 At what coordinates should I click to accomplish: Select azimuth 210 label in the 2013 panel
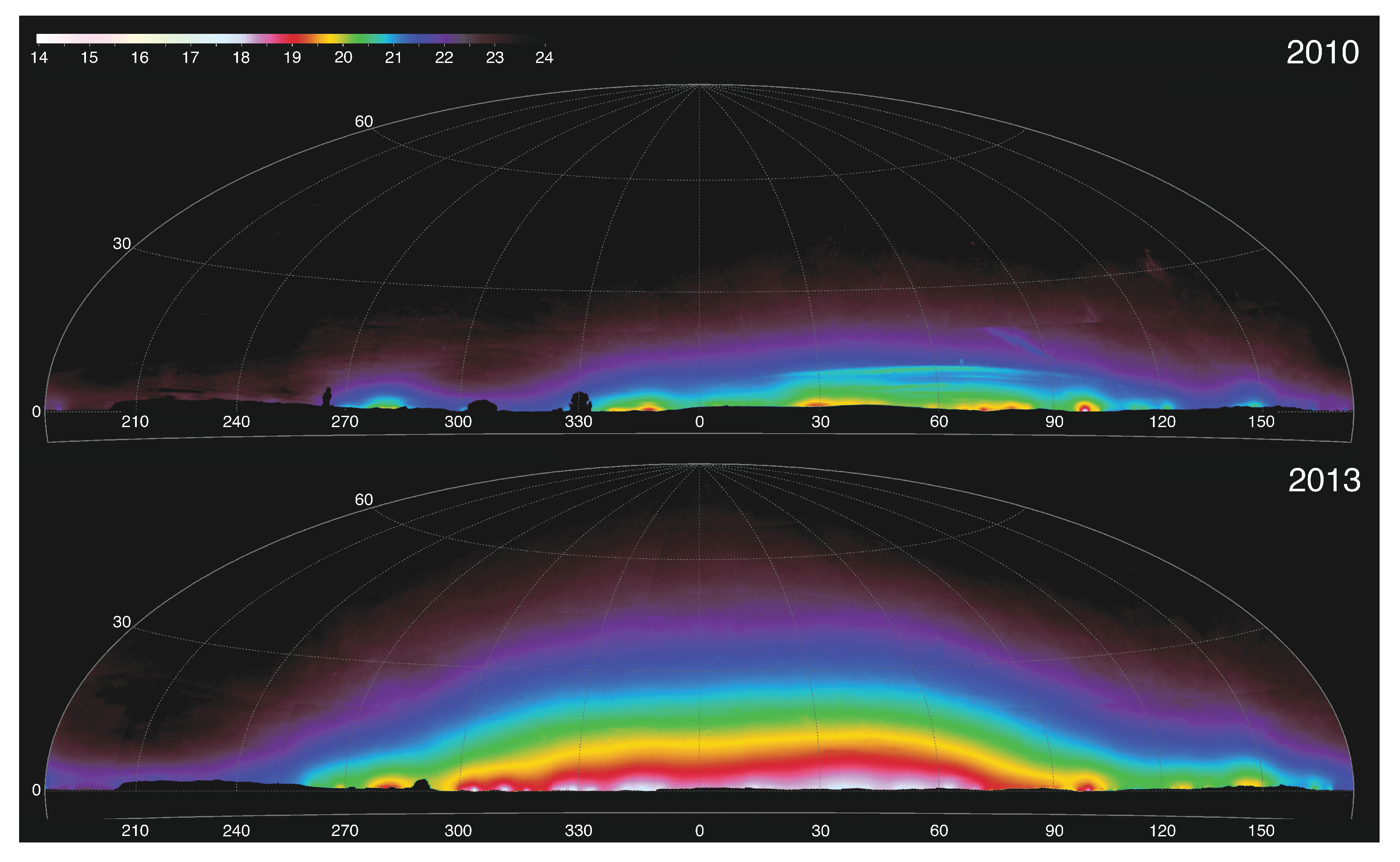135,831
